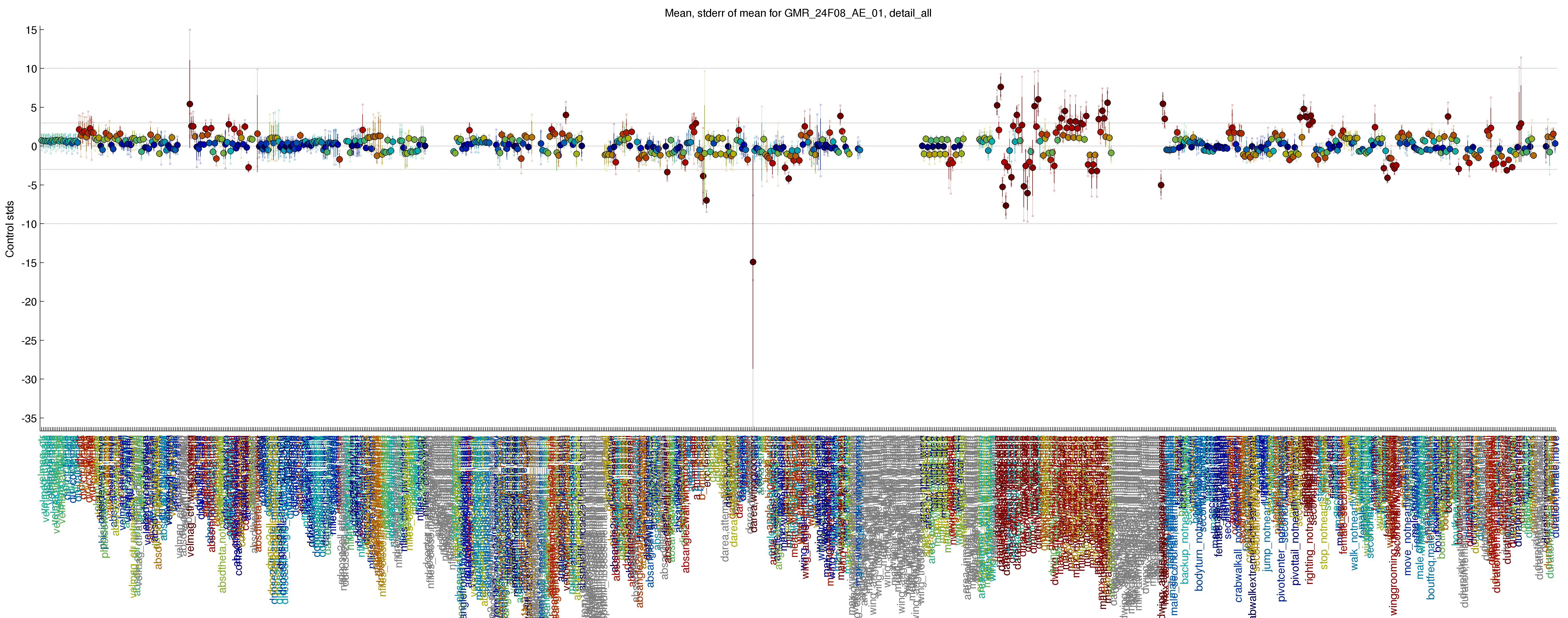Click the y-axis tick label 15
Viewport: 1568px width, 618px height.
(32, 30)
